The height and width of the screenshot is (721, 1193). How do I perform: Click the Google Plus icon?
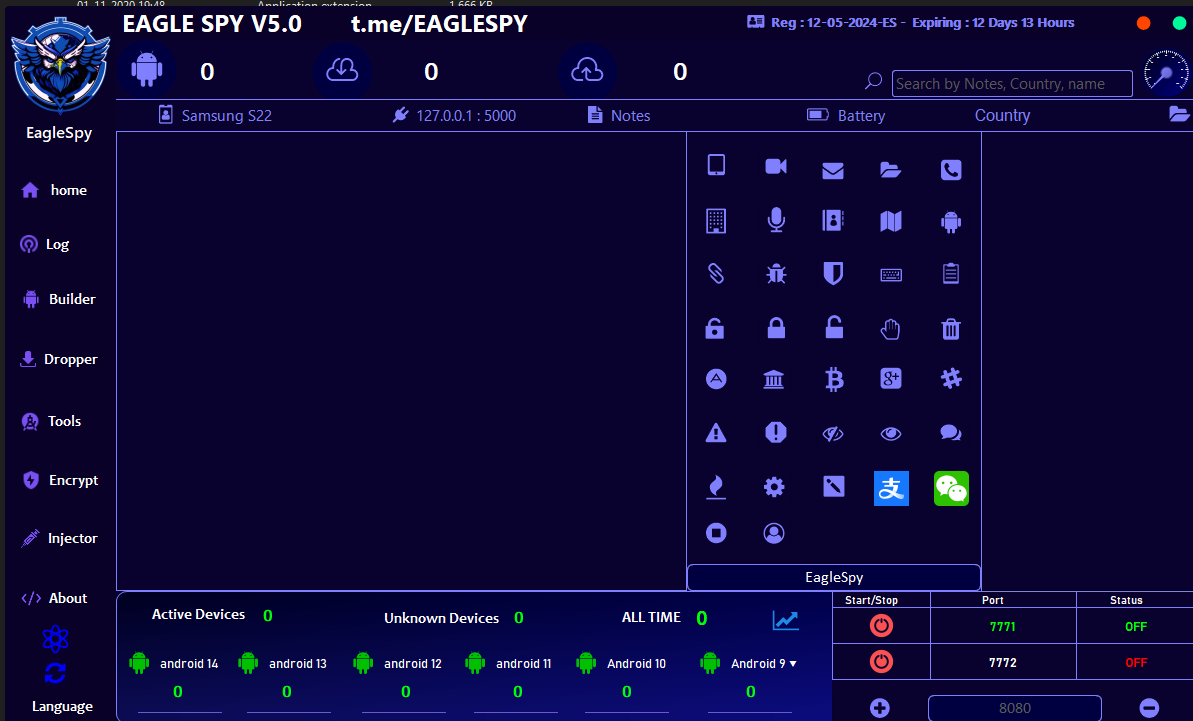[891, 378]
